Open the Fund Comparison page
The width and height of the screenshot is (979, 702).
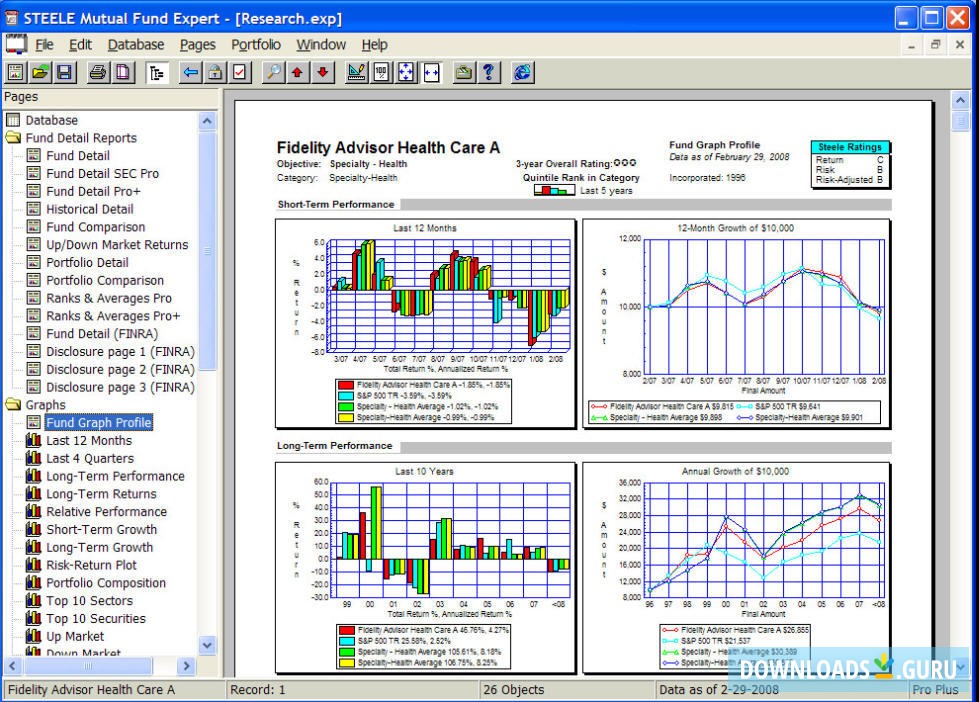[x=96, y=227]
